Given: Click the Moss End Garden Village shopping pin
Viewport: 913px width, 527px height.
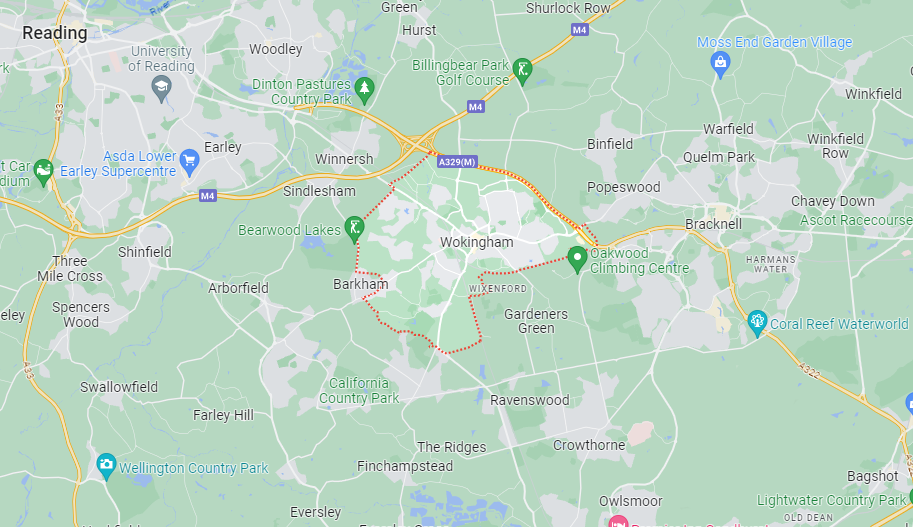Looking at the screenshot, I should click(x=720, y=65).
